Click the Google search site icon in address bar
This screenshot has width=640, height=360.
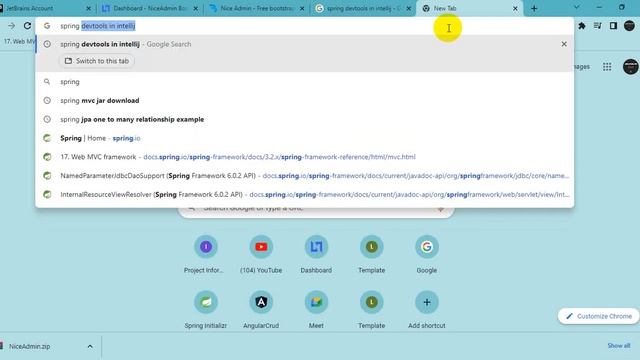[x=47, y=26]
